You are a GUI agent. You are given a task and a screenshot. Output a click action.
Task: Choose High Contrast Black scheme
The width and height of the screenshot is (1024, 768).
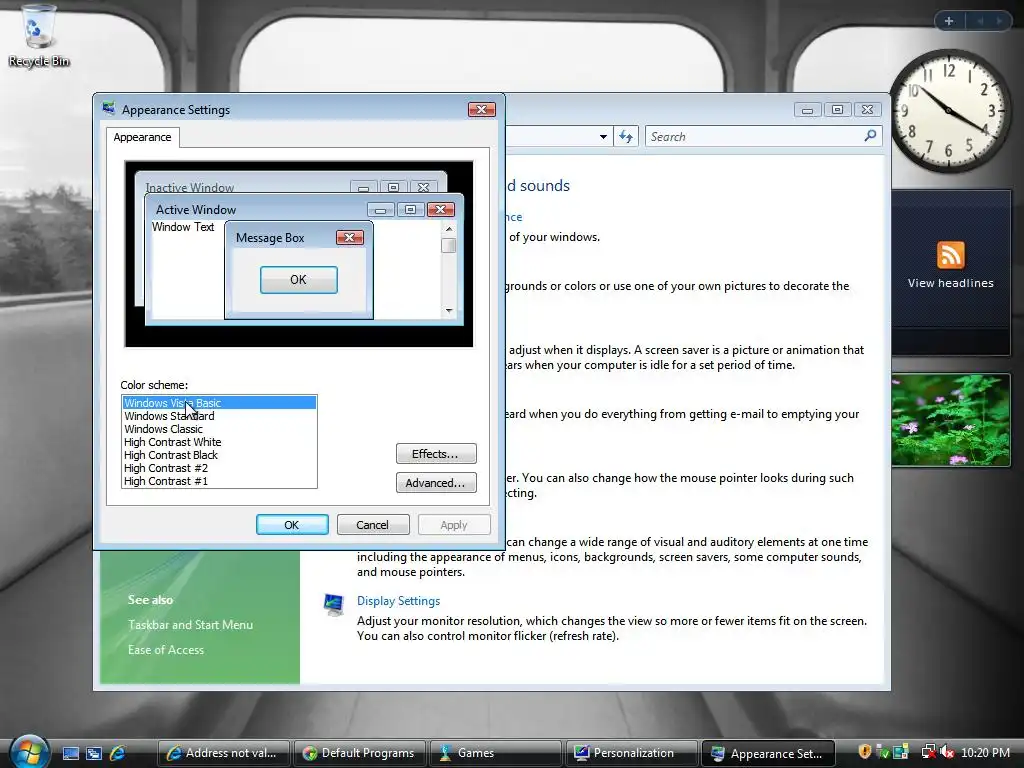219,455
